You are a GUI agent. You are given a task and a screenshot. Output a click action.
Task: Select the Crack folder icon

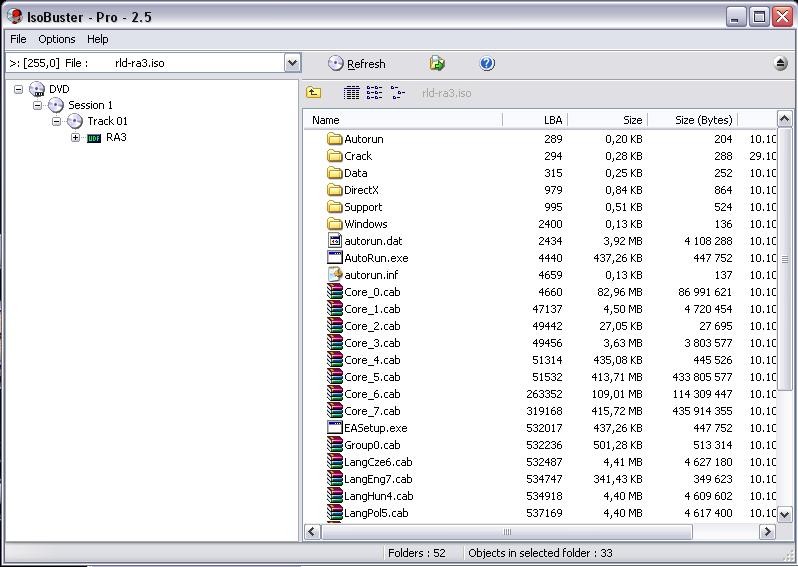pyautogui.click(x=334, y=156)
